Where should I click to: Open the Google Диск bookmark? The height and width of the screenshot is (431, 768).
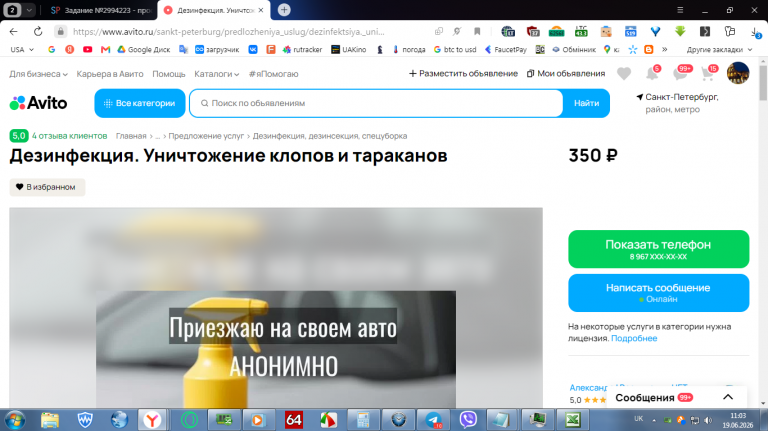tap(144, 49)
